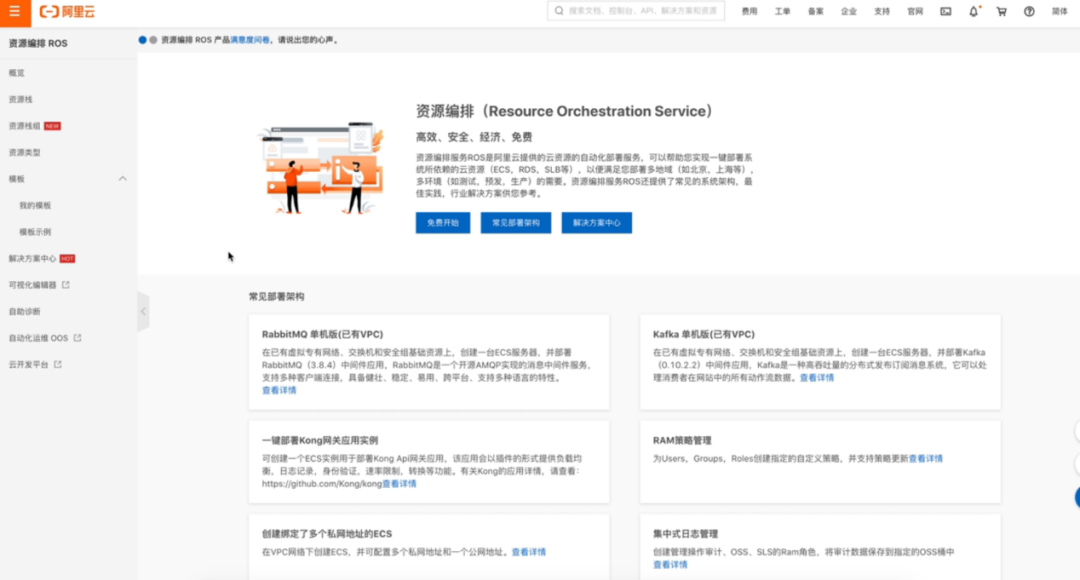Open 自助诊断 in the sidebar
The width and height of the screenshot is (1080, 580).
(24, 311)
